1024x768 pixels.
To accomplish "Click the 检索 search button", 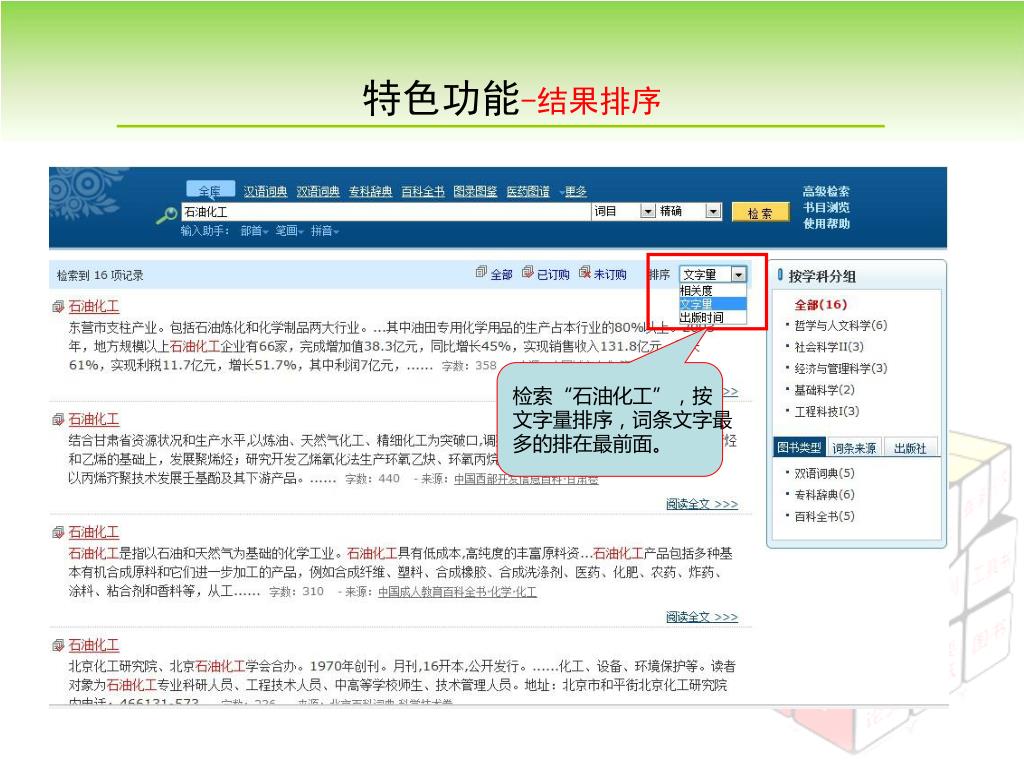I will click(760, 213).
